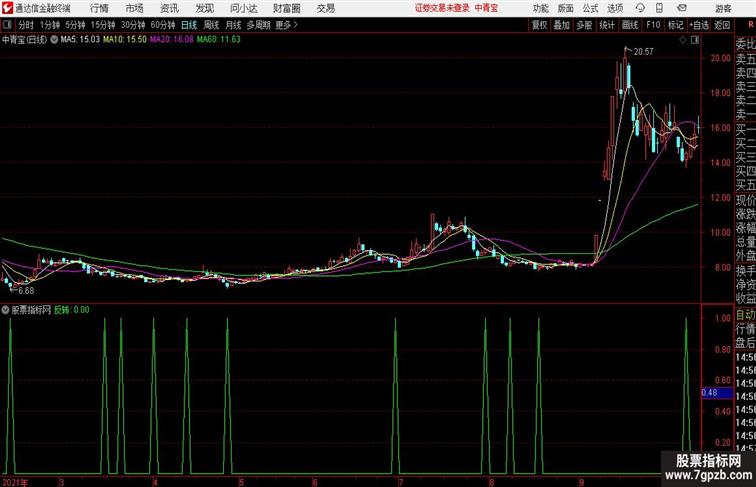Click the 多股 multi-stock button
756x487 pixels.
point(584,25)
